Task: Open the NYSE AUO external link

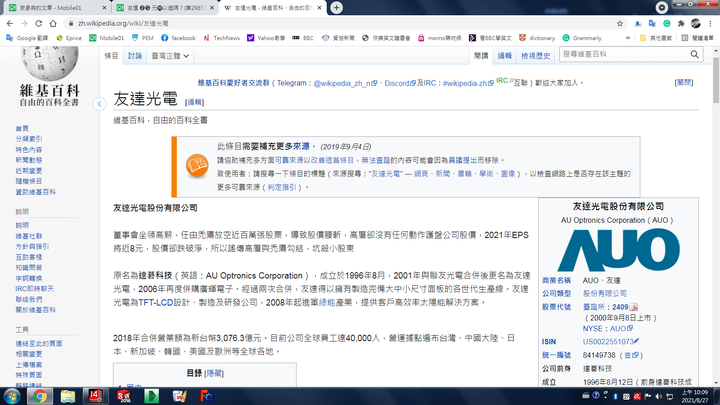Action: (x=621, y=329)
